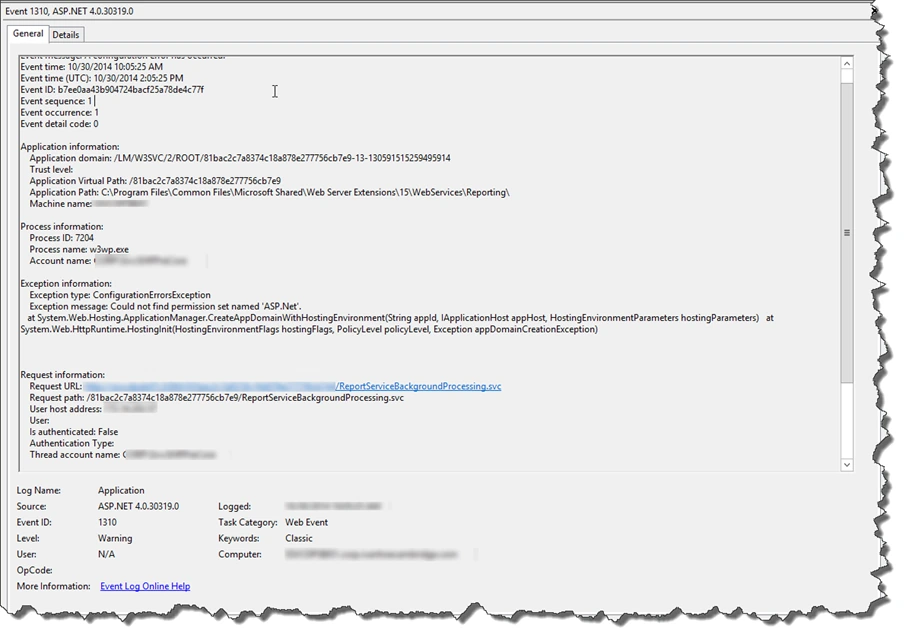Click the Application information heading
The image size is (906, 638).
tap(70, 147)
